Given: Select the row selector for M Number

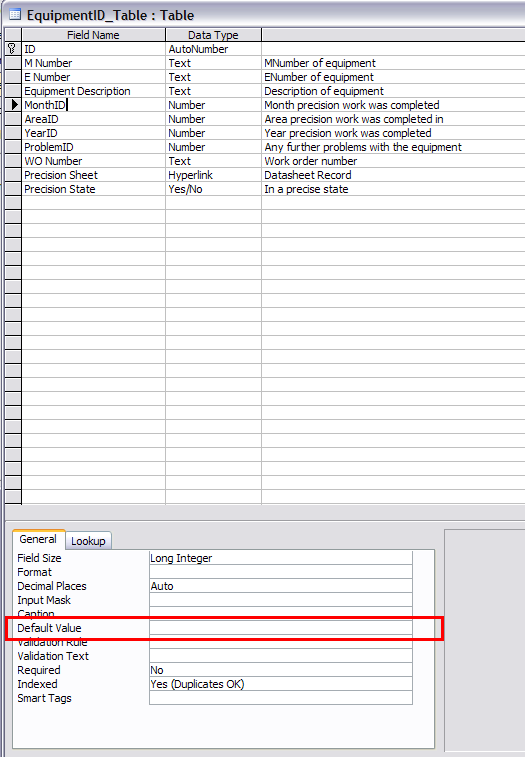Looking at the screenshot, I should coord(13,63).
